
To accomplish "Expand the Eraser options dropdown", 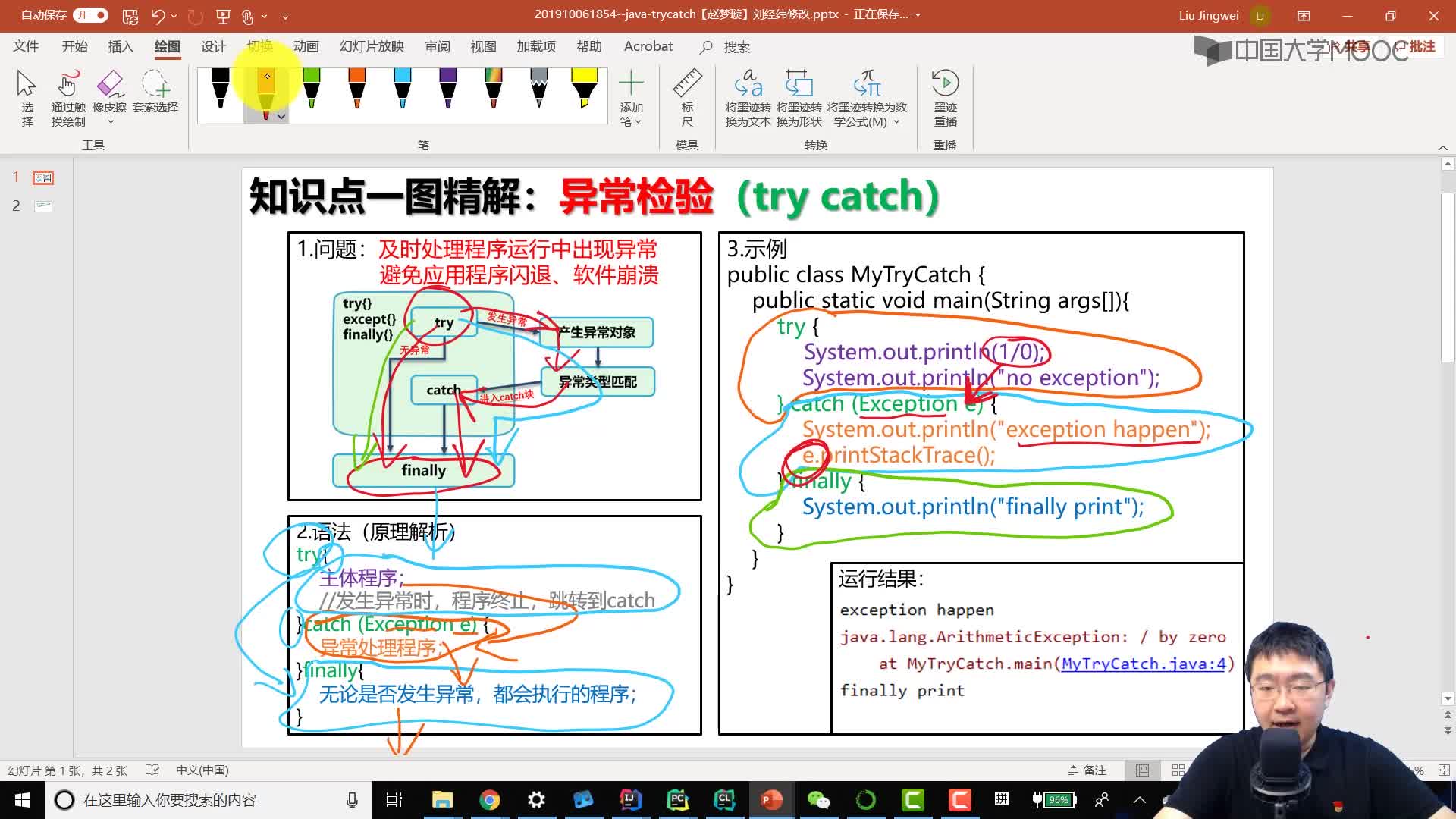I will tap(111, 122).
